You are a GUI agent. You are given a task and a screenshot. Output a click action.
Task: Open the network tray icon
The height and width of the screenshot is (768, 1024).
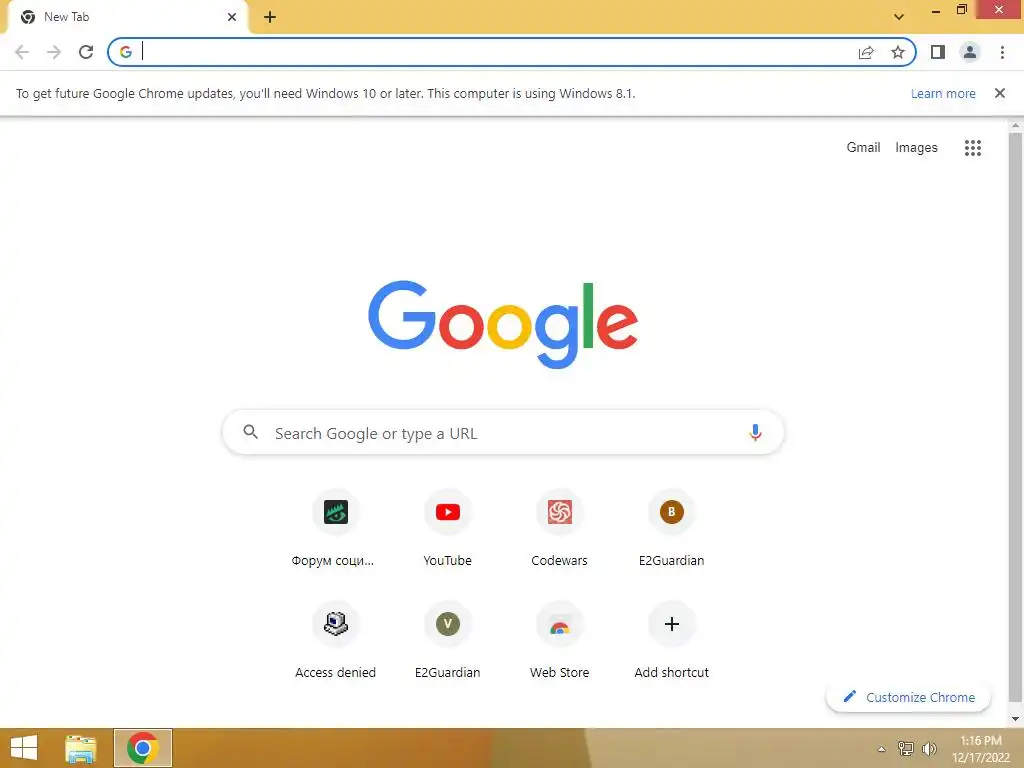pyautogui.click(x=905, y=748)
